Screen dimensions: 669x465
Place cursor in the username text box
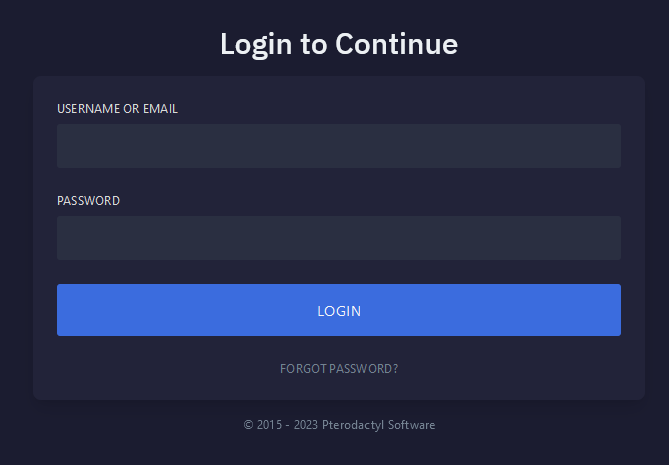tap(338, 146)
